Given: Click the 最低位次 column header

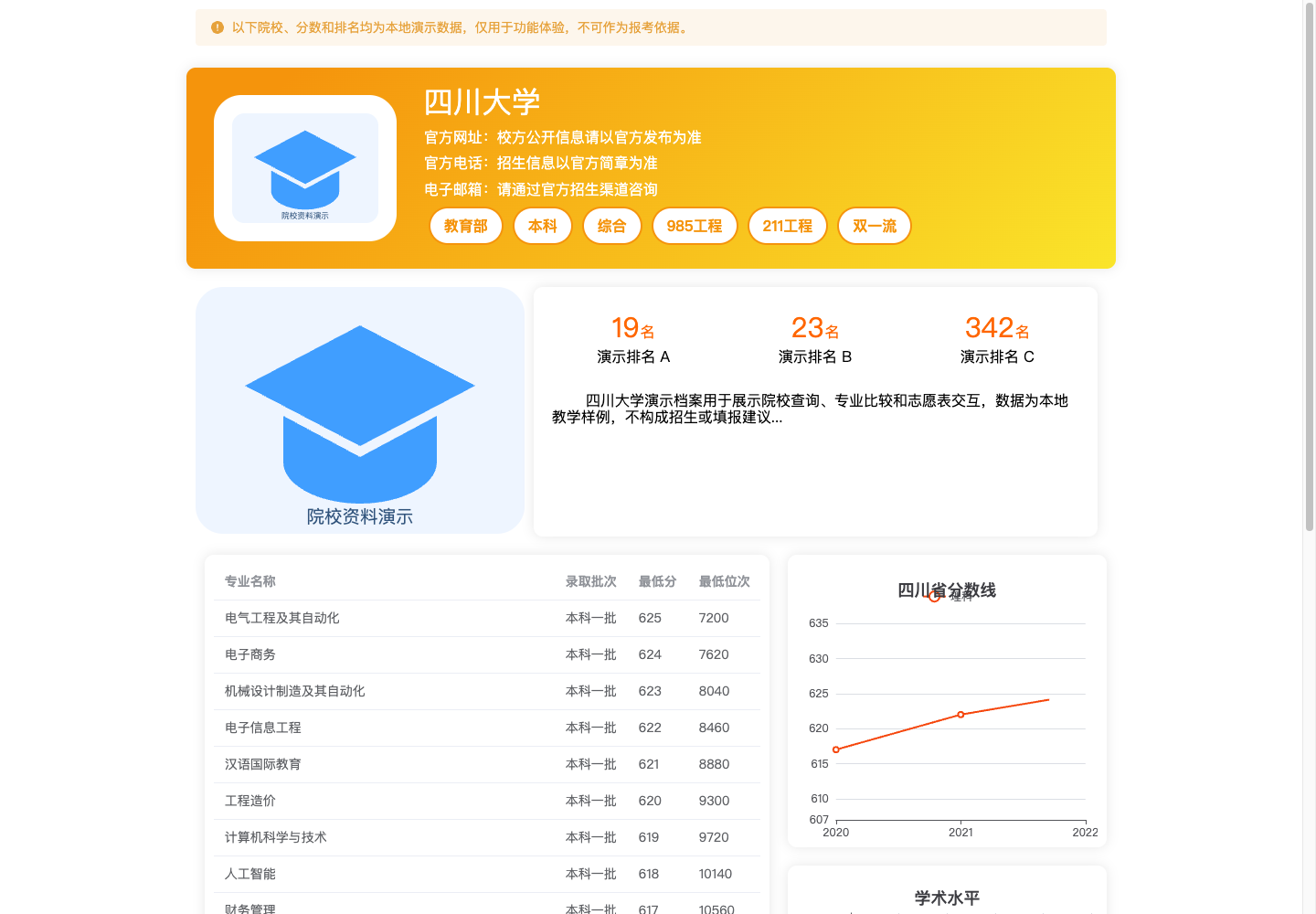Looking at the screenshot, I should click(x=725, y=581).
